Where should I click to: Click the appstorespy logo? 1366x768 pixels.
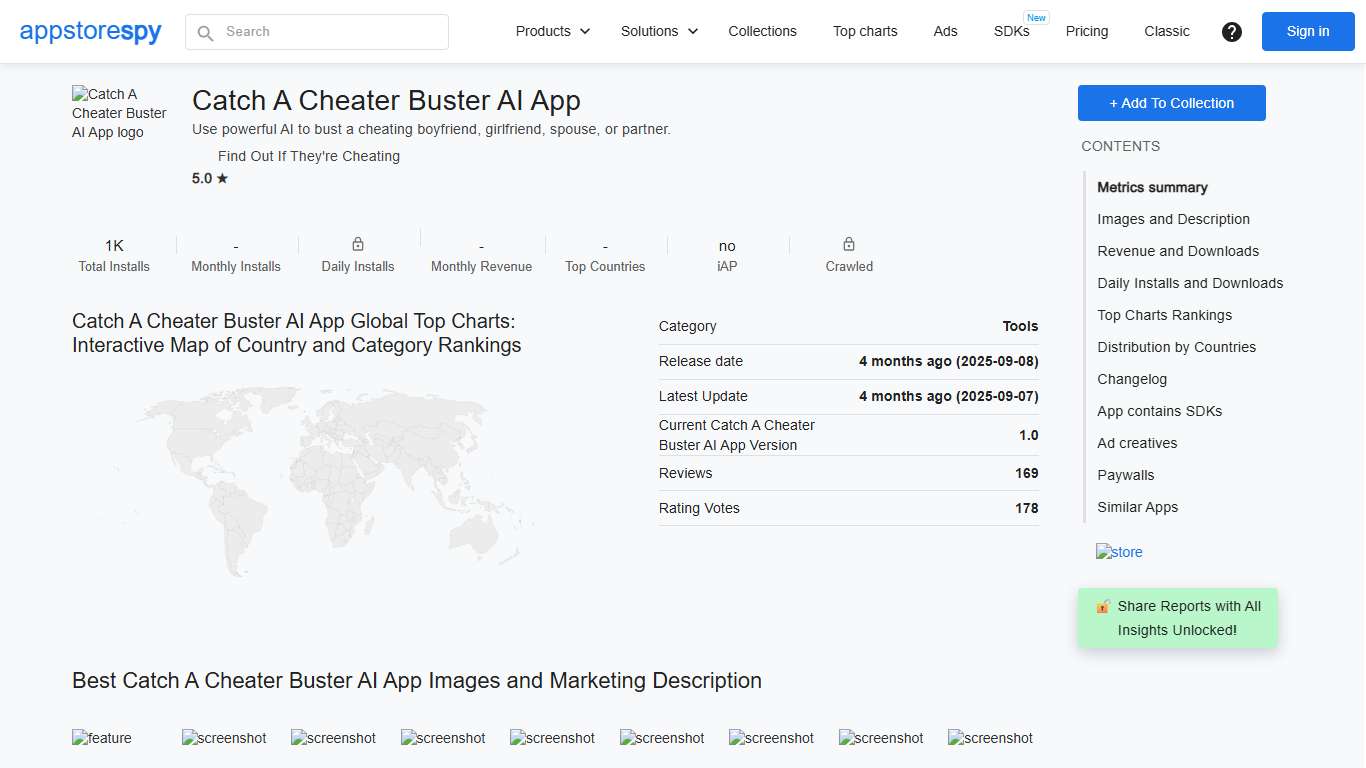[90, 31]
